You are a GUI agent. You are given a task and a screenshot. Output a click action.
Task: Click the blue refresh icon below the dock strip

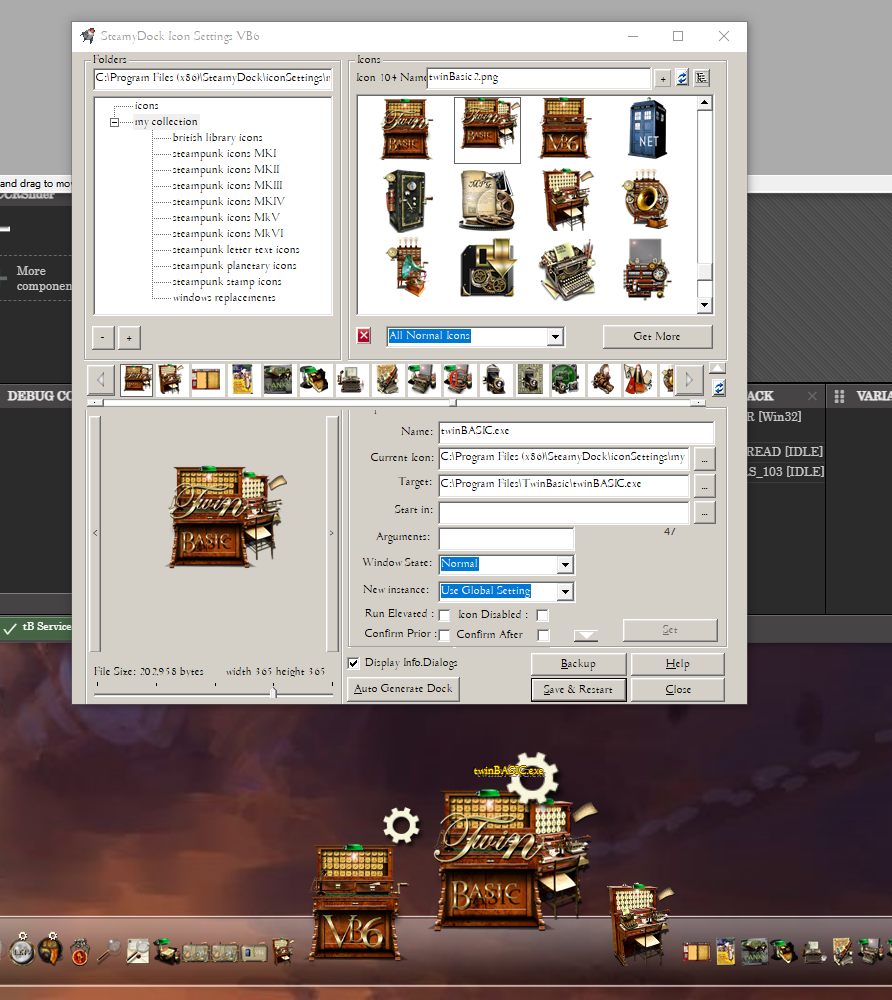click(718, 388)
